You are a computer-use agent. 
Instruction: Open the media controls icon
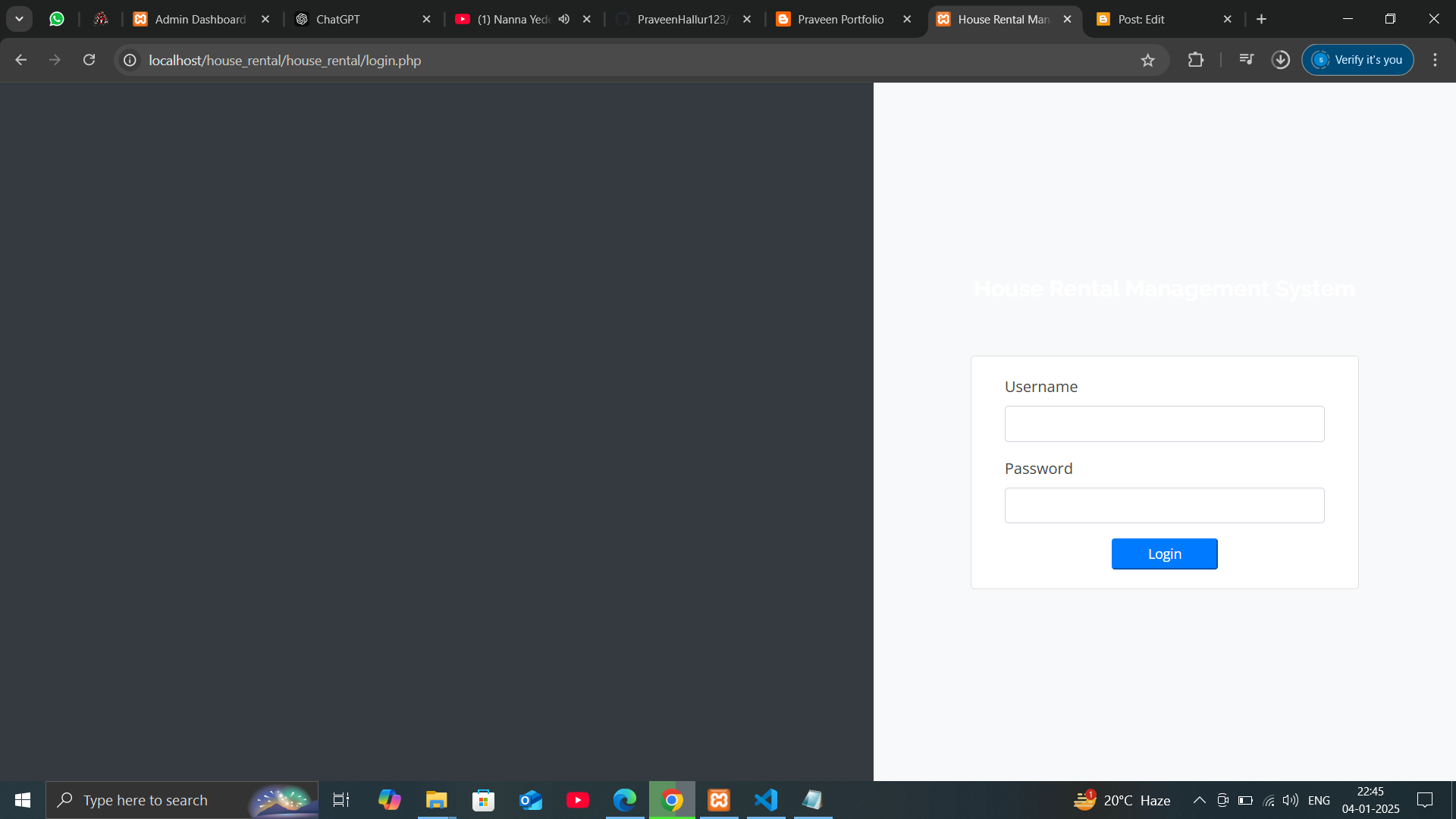click(1246, 60)
